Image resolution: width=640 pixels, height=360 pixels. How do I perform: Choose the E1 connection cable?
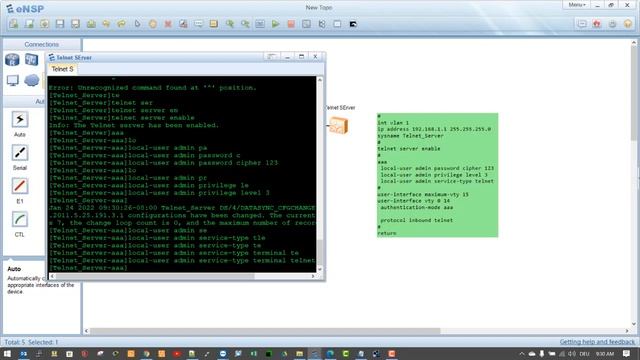(20, 187)
